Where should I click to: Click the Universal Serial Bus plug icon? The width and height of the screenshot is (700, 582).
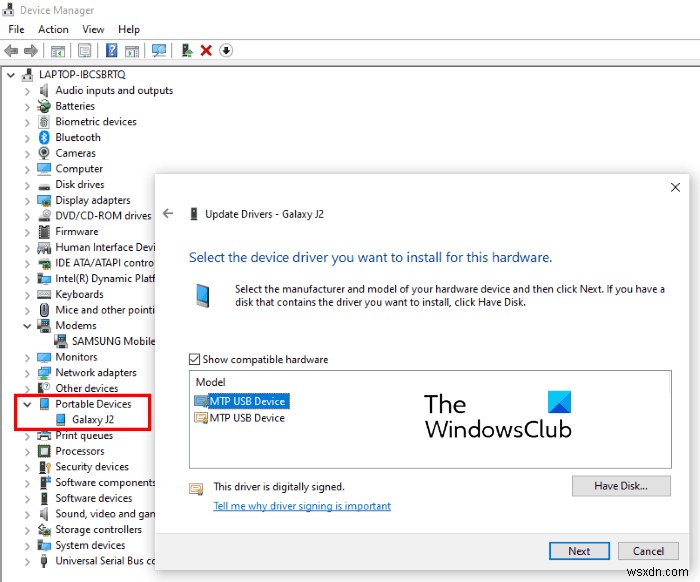click(x=44, y=561)
